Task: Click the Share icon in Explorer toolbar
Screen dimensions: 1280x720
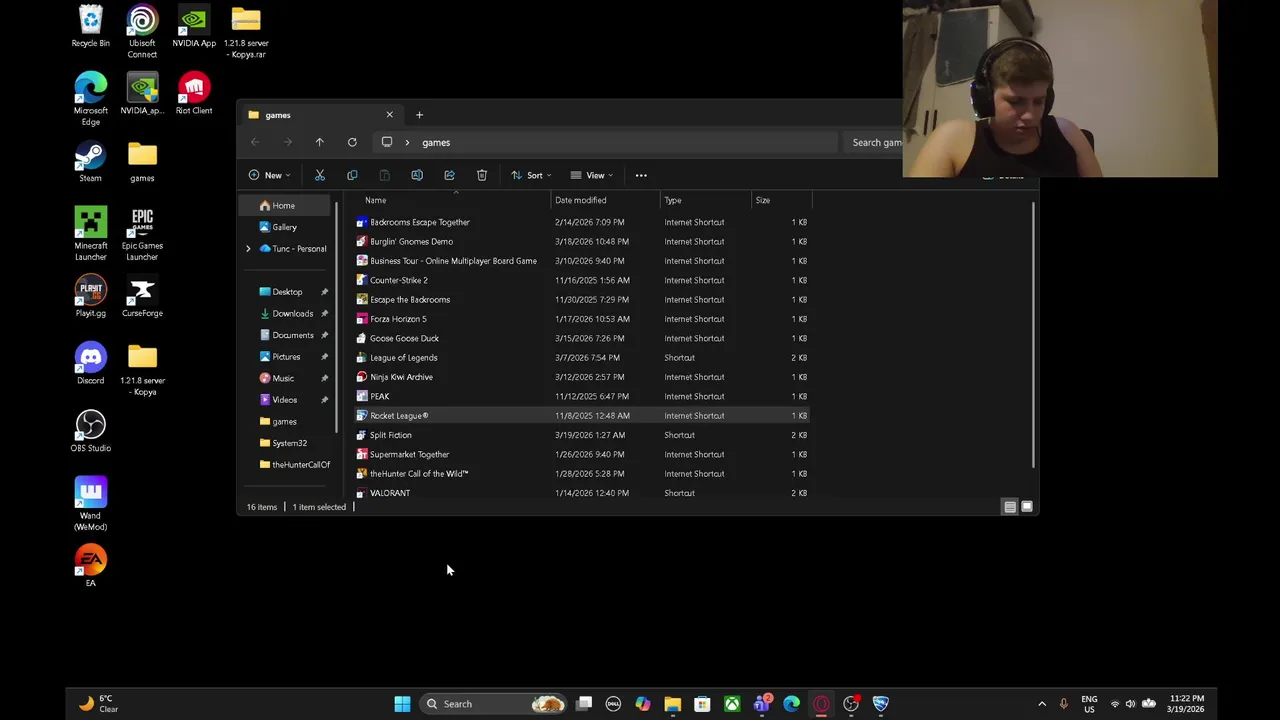Action: [449, 175]
